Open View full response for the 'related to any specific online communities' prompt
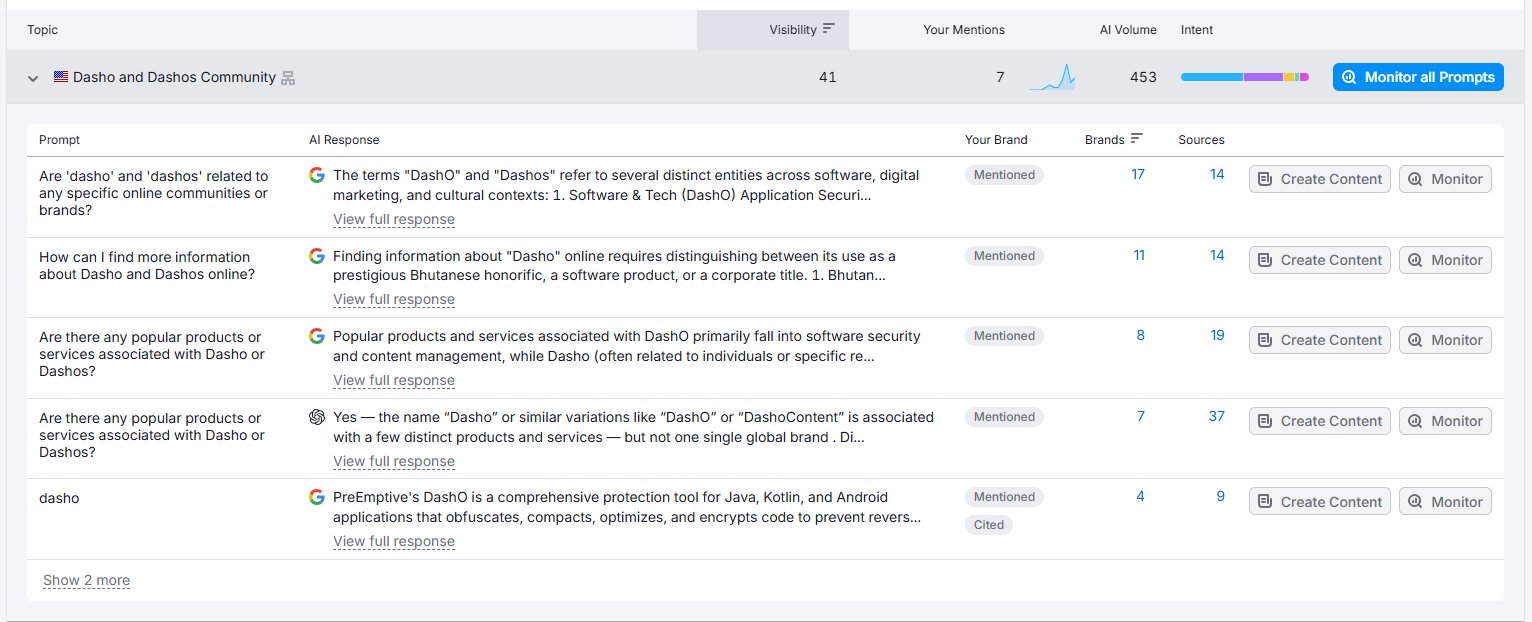Screen dimensions: 1532x622 [394, 219]
